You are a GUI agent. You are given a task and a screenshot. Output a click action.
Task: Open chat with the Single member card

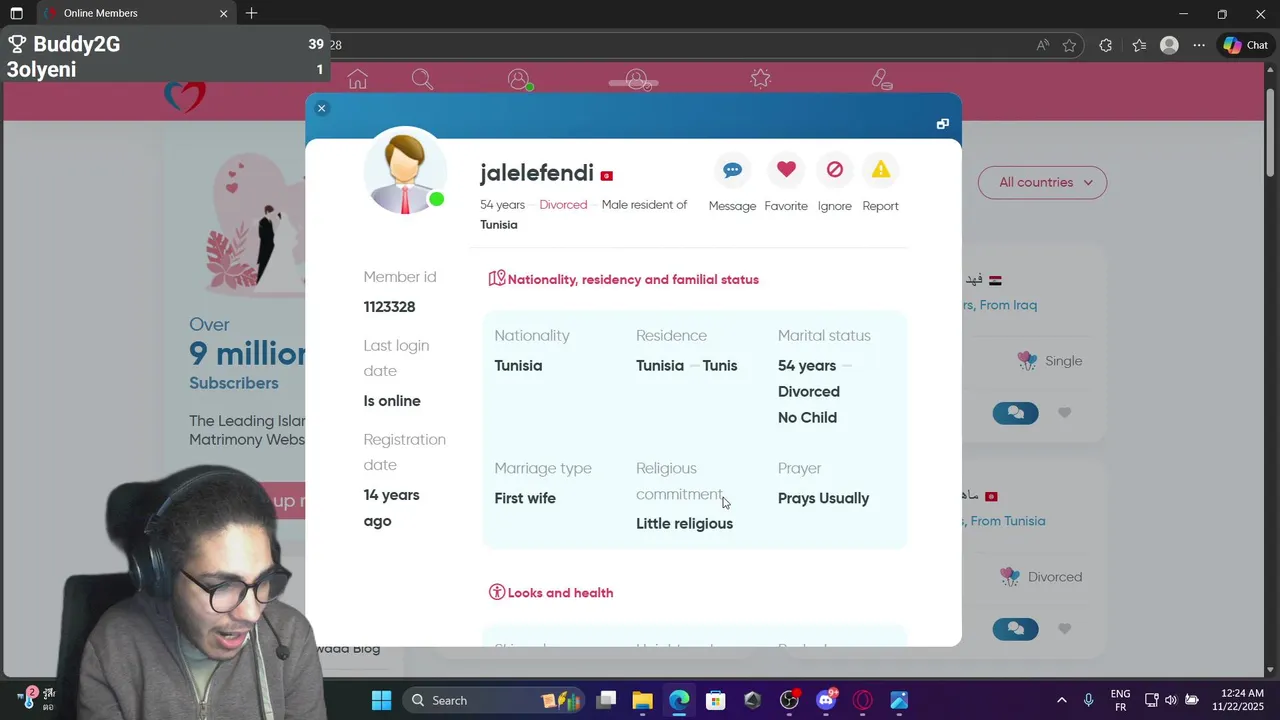pos(1015,413)
